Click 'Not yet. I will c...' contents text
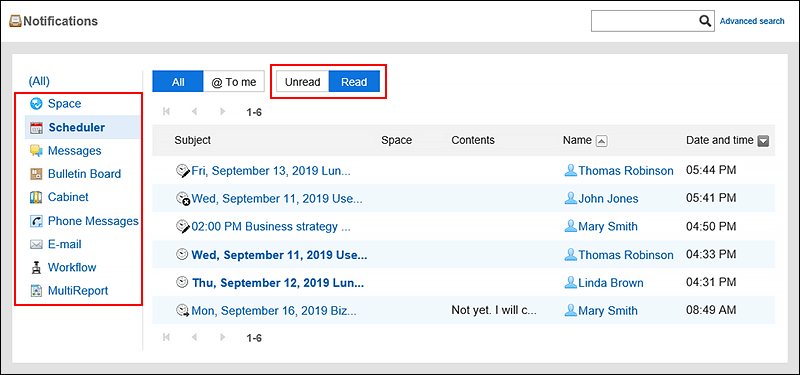The height and width of the screenshot is (375, 800). [494, 310]
